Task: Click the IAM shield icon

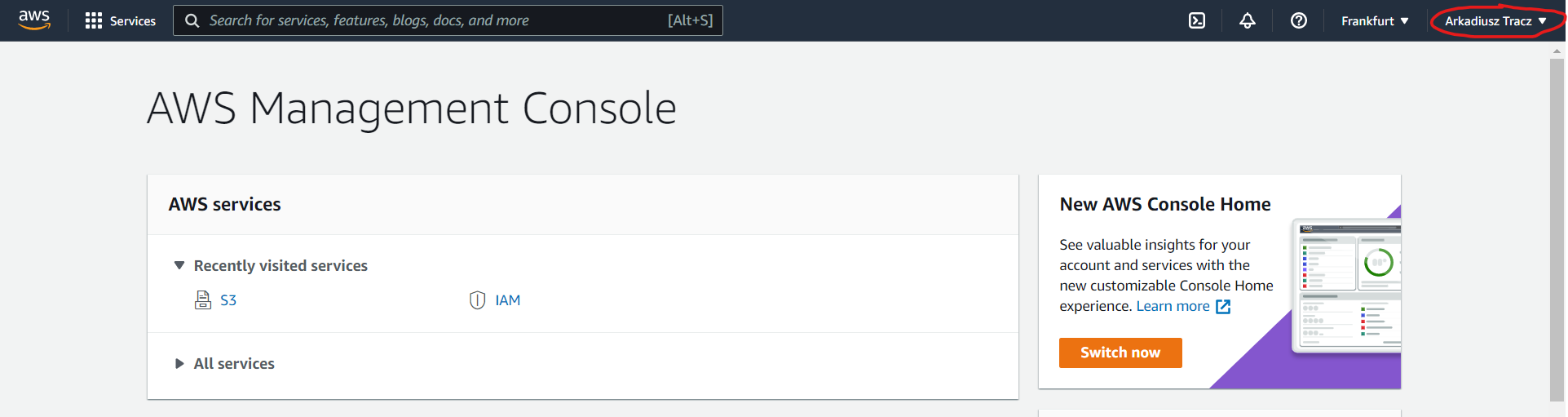Action: click(x=478, y=300)
